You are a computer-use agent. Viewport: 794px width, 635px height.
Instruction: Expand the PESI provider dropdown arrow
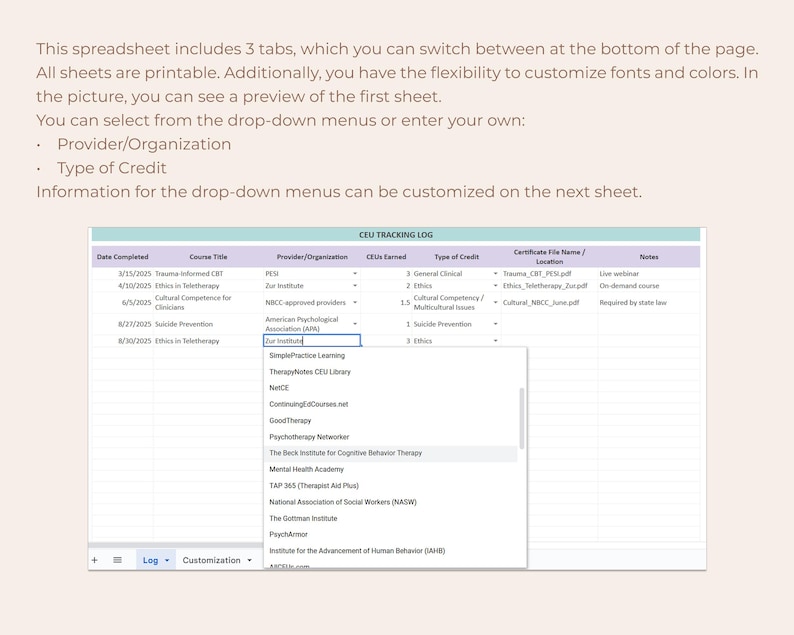(x=355, y=273)
